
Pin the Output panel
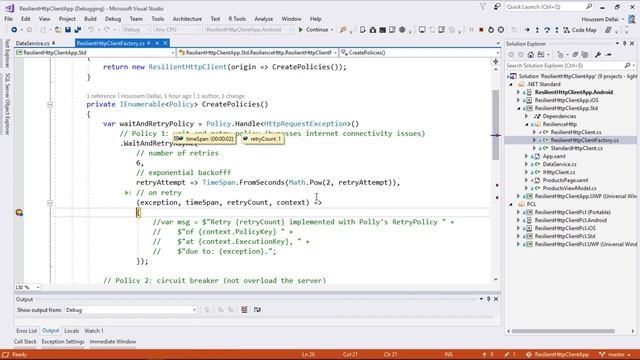[489, 299]
